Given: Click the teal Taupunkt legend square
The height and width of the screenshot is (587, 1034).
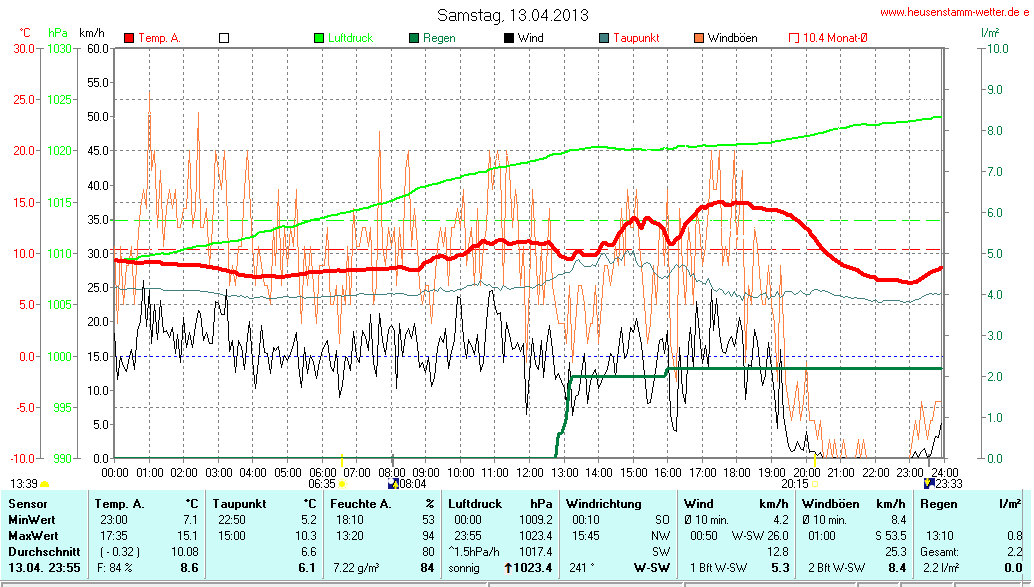Looking at the screenshot, I should (604, 38).
